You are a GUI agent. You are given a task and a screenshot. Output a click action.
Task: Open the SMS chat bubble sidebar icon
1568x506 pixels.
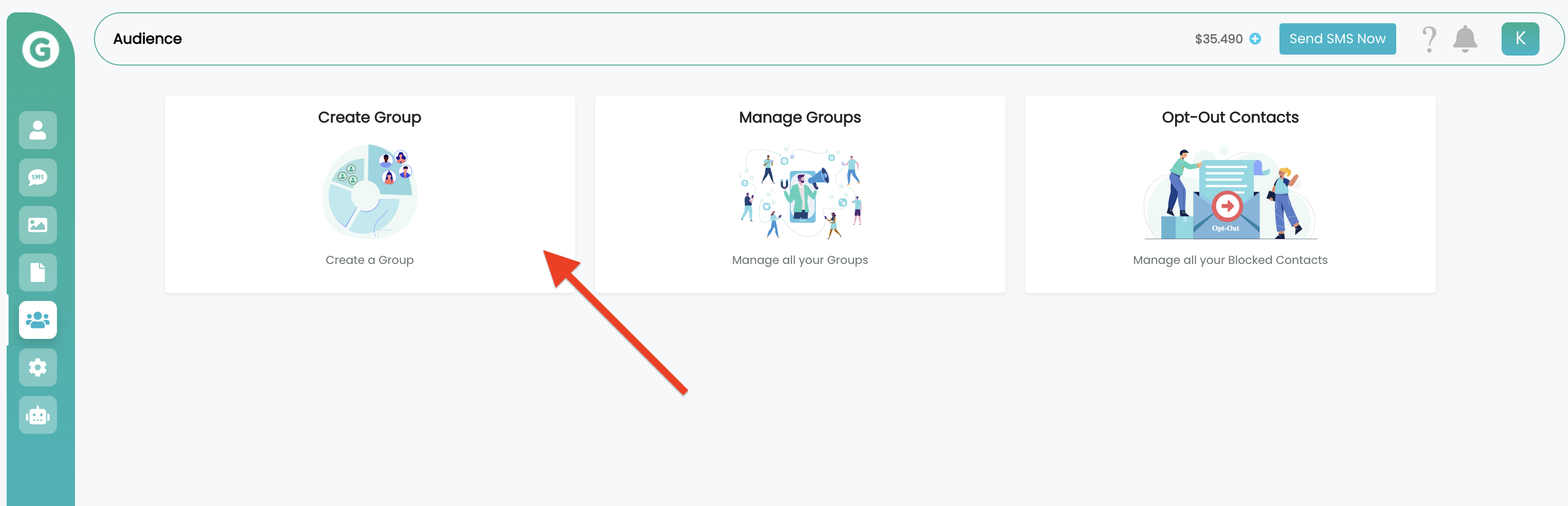coord(38,177)
